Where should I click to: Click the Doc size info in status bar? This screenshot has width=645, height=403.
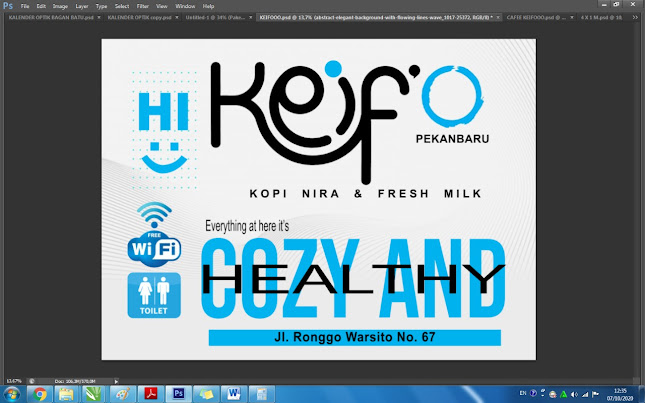[x=75, y=380]
